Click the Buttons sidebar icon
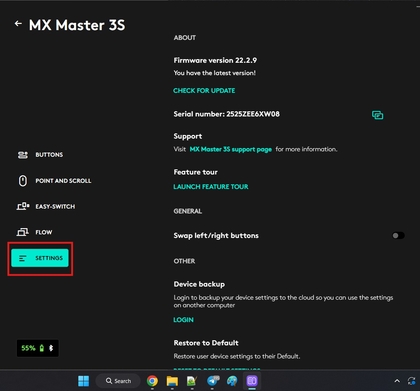The height and width of the screenshot is (391, 420). [x=23, y=155]
